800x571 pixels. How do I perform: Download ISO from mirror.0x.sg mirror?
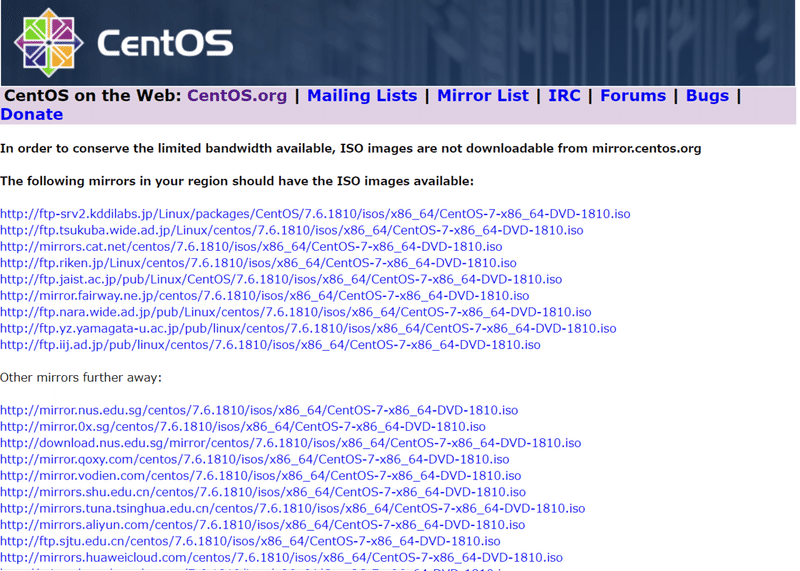[x=243, y=427]
